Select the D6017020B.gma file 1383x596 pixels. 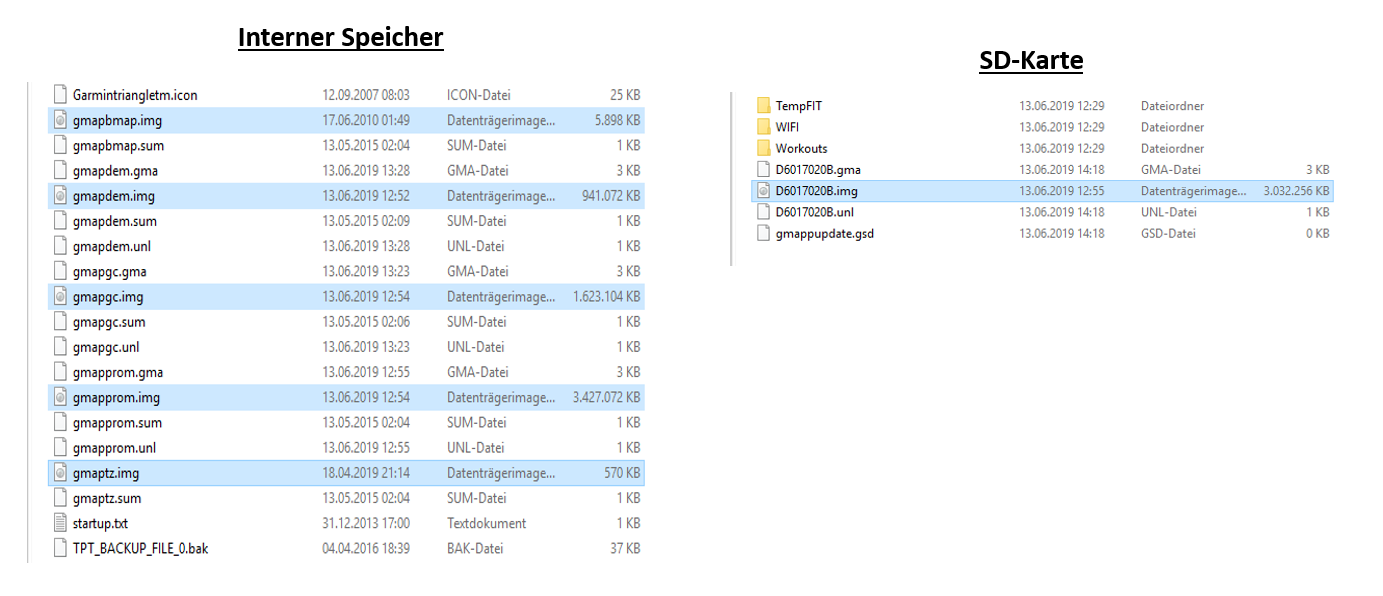click(x=818, y=170)
